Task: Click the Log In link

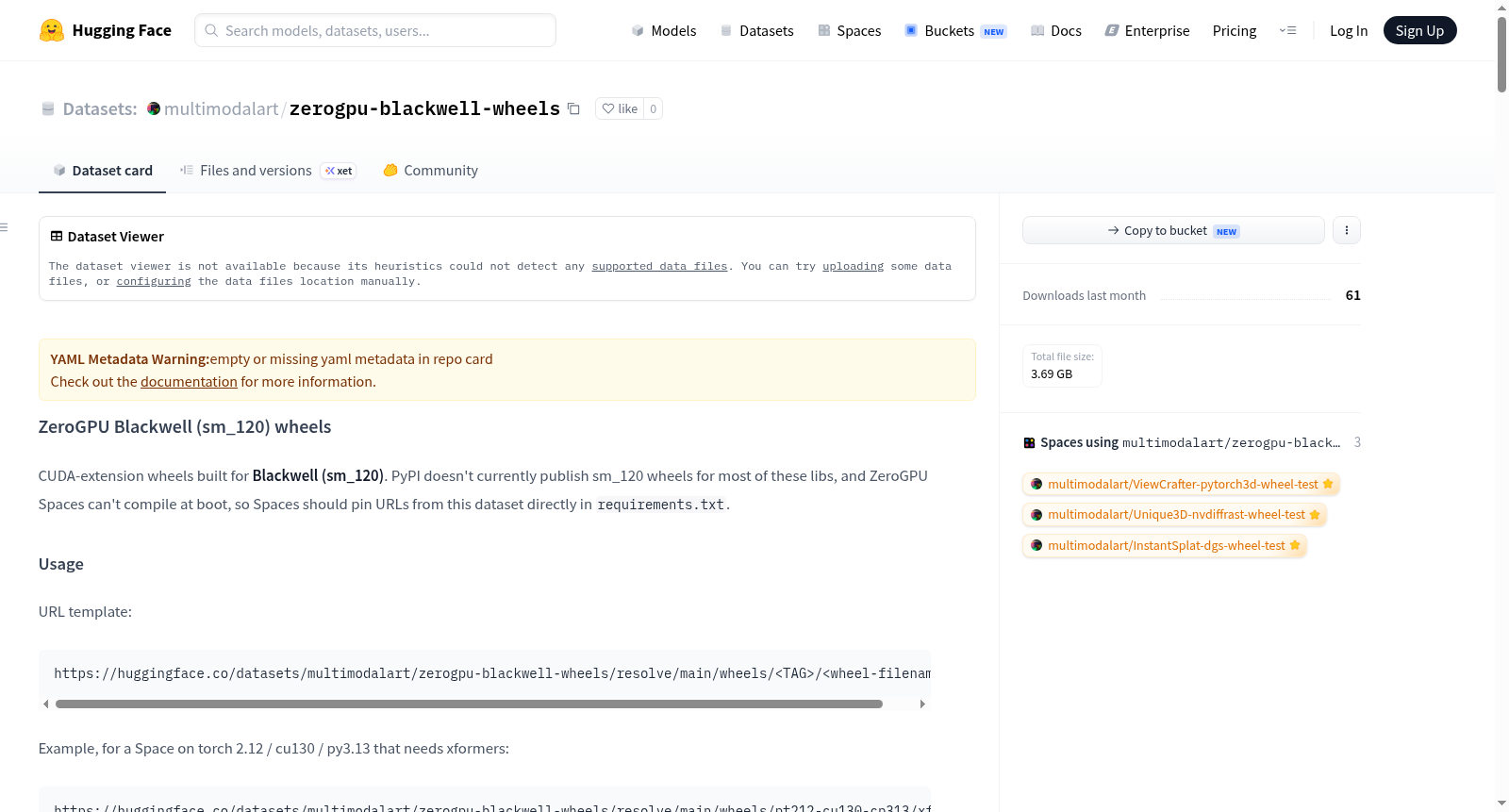Action: (x=1349, y=30)
